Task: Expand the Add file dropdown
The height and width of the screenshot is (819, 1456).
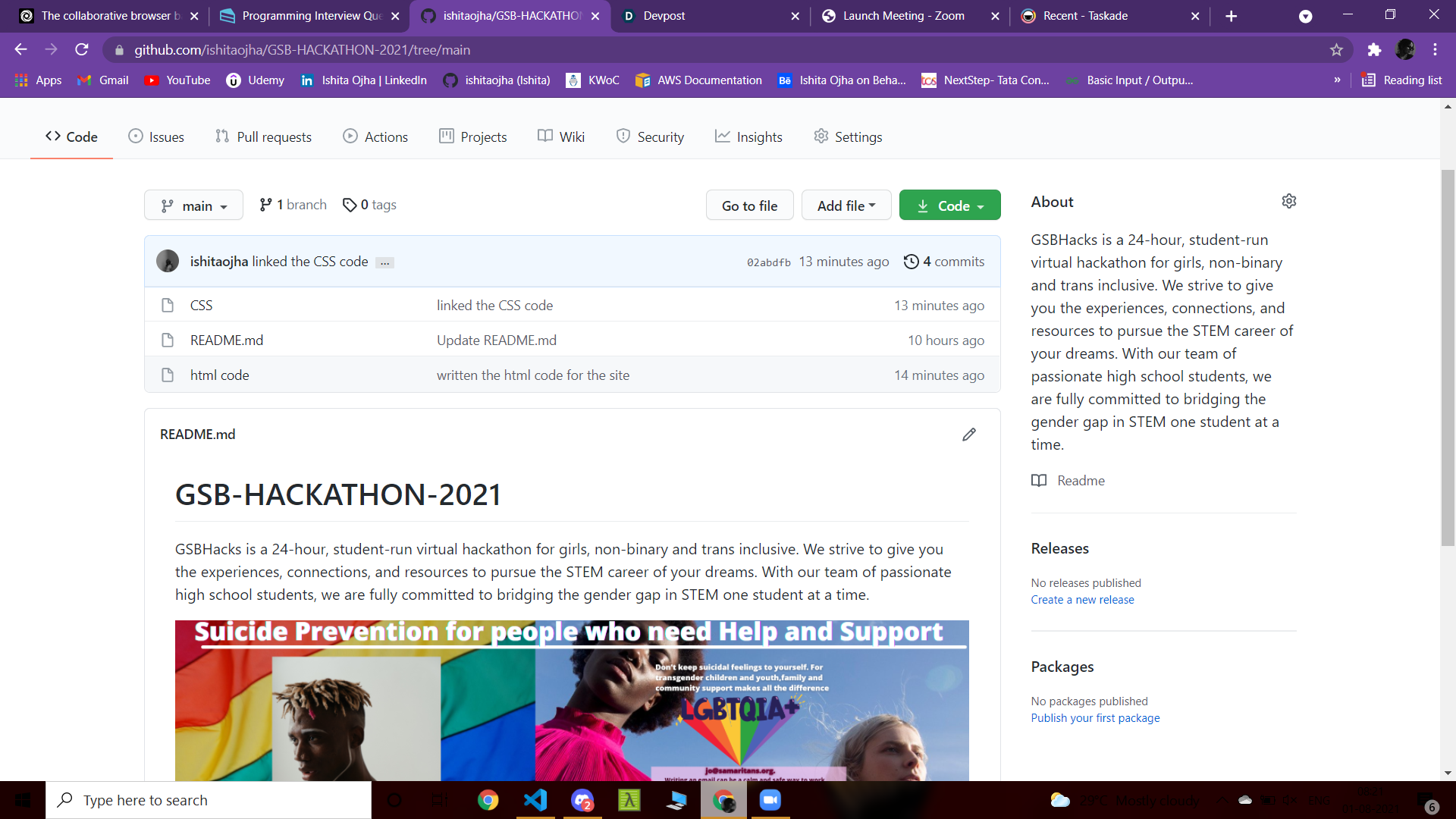Action: (x=846, y=206)
